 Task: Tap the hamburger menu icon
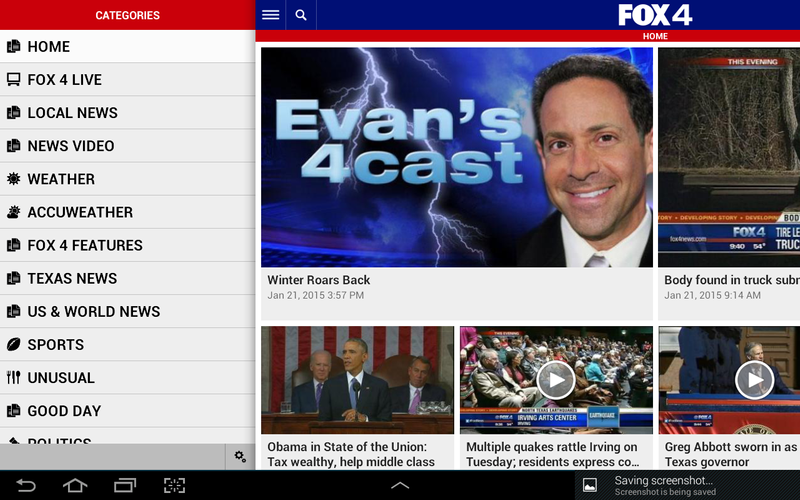pos(270,15)
